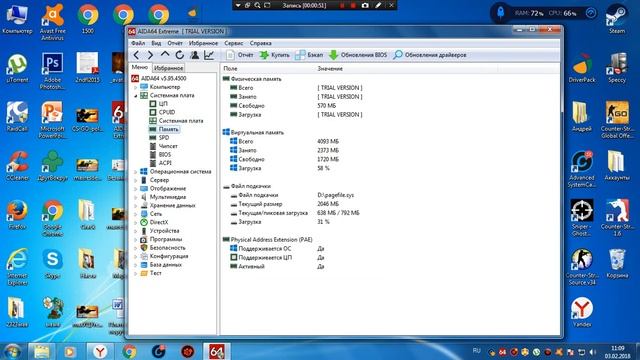Click the screenshot camera icon in recorder bar
Screen dimensions: 640x360
tap(365, 5)
